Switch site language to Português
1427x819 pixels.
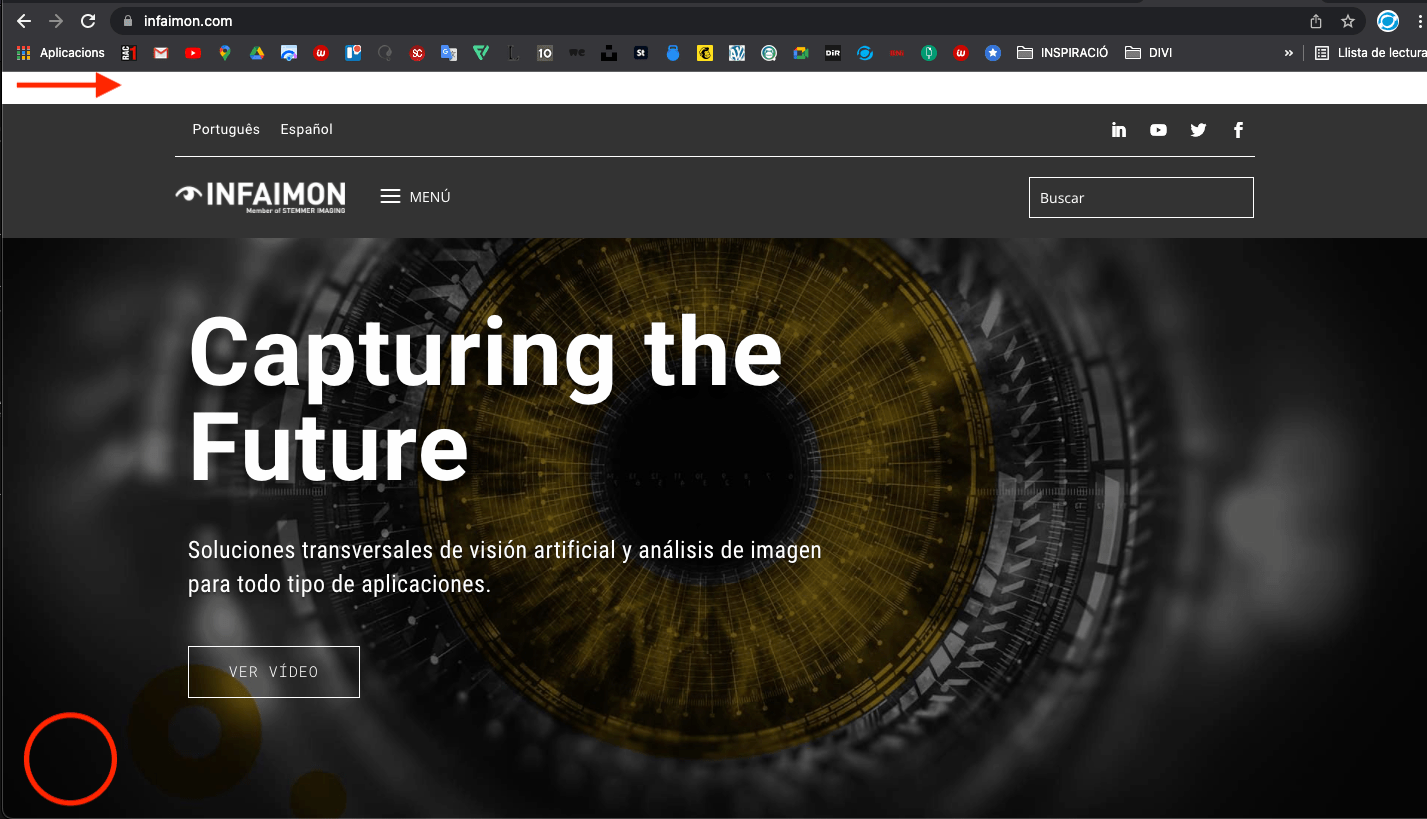[x=226, y=129]
